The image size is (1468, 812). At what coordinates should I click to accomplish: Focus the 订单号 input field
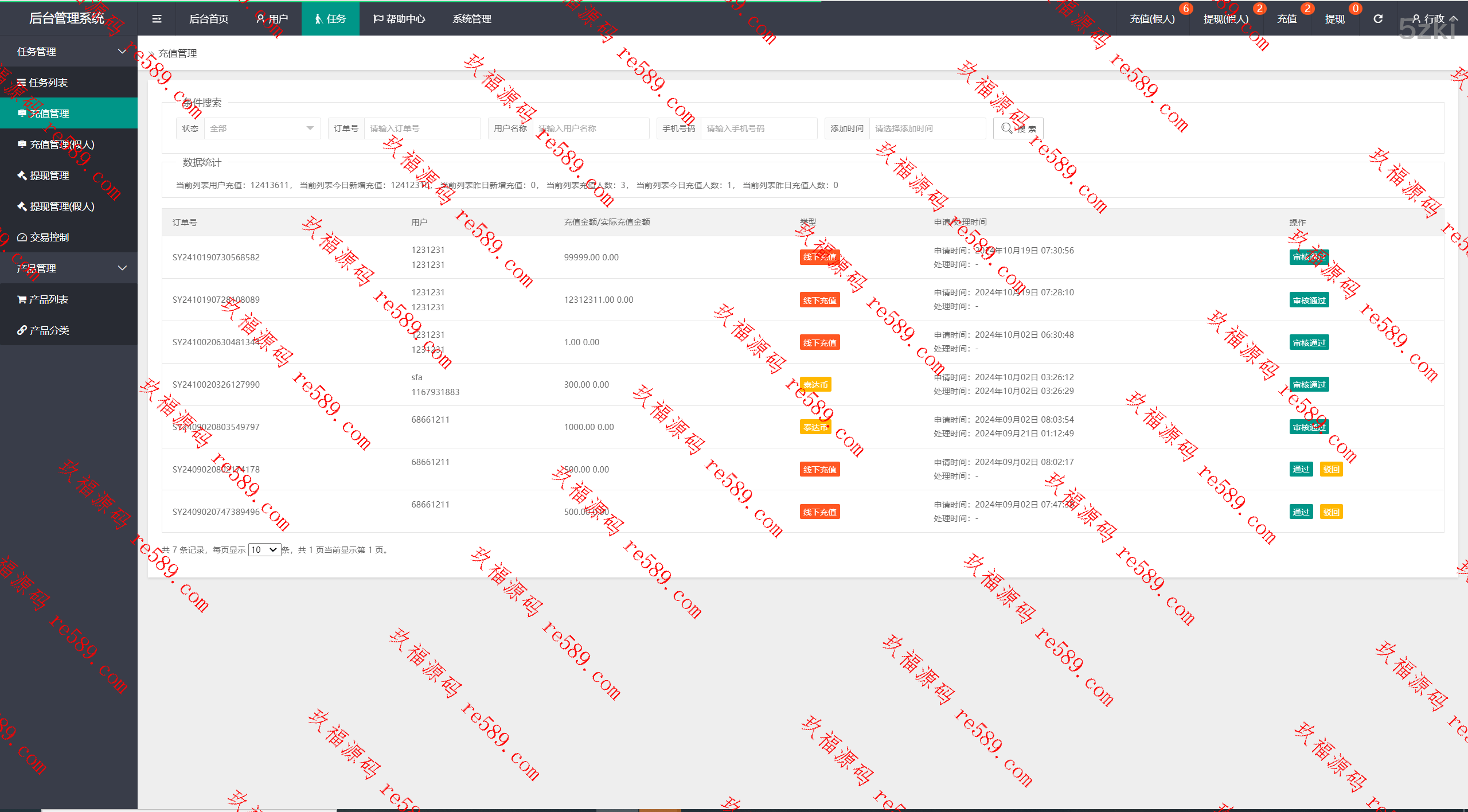tap(422, 128)
